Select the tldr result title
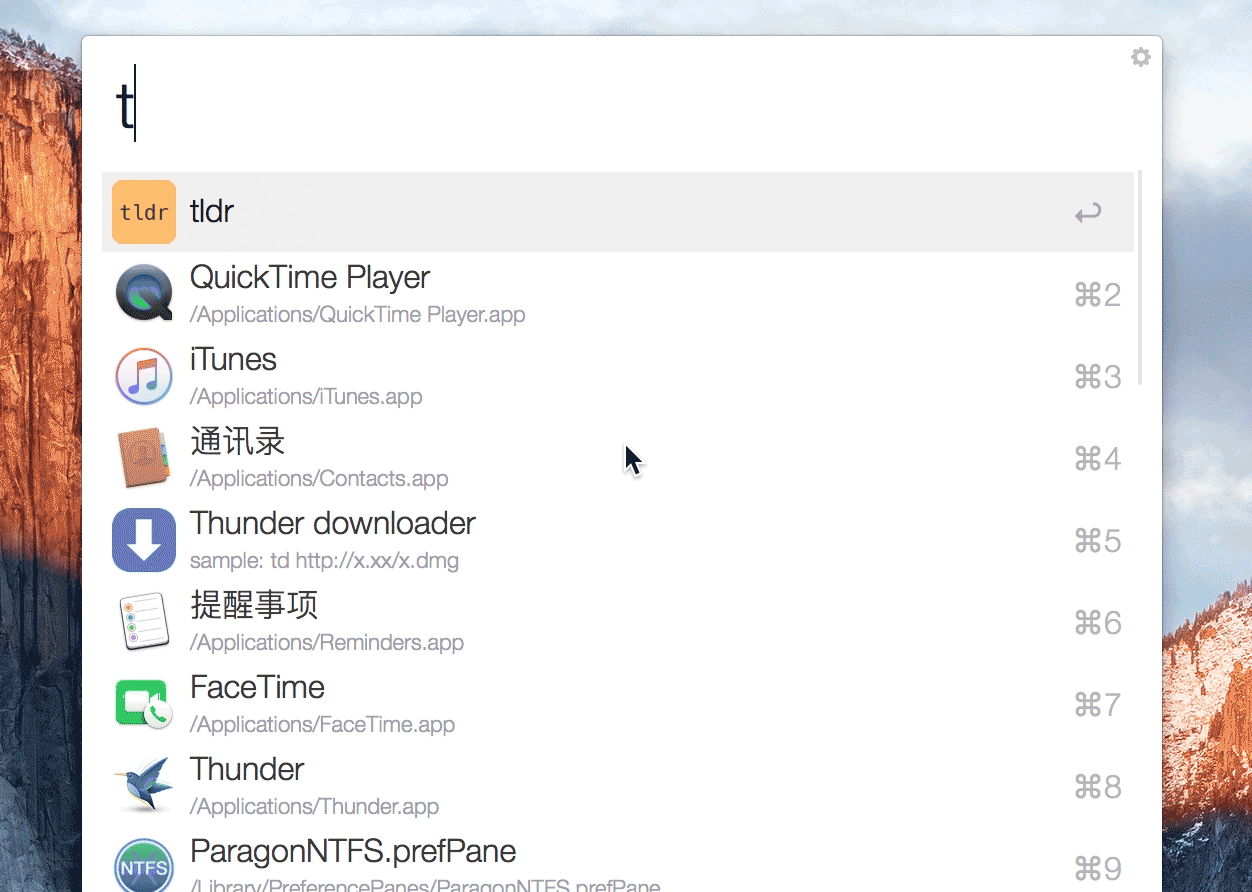 point(212,211)
